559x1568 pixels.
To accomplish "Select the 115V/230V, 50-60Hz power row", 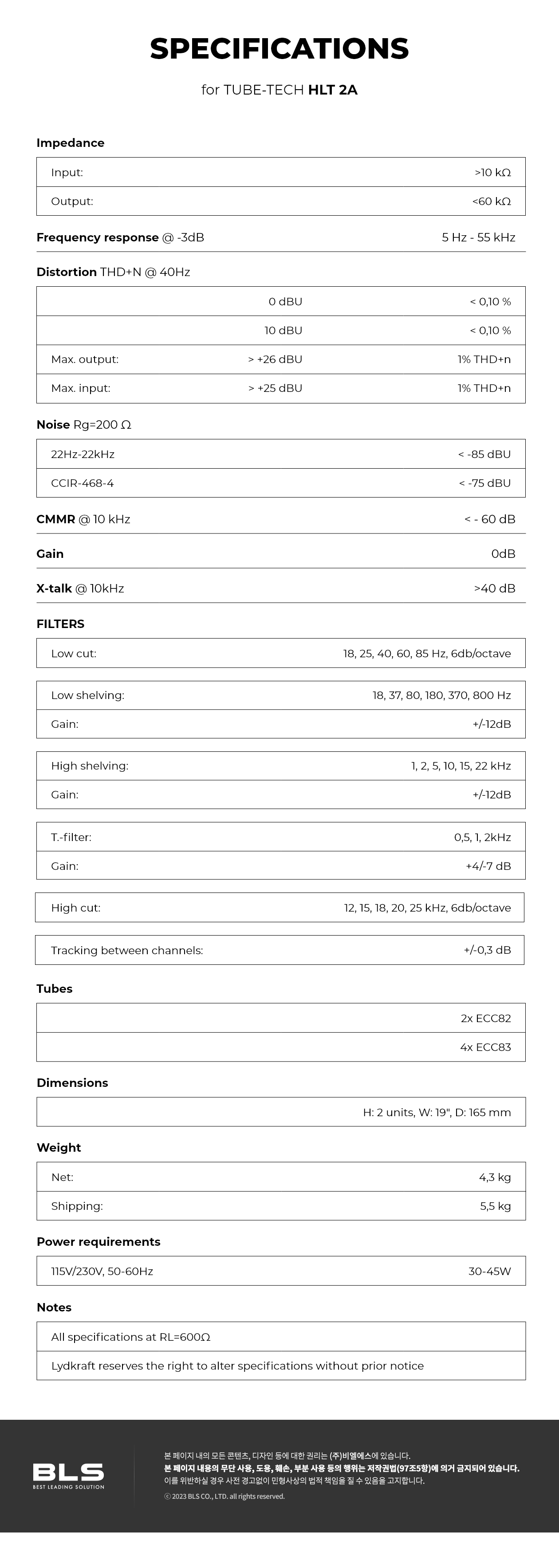I will coord(102,1271).
